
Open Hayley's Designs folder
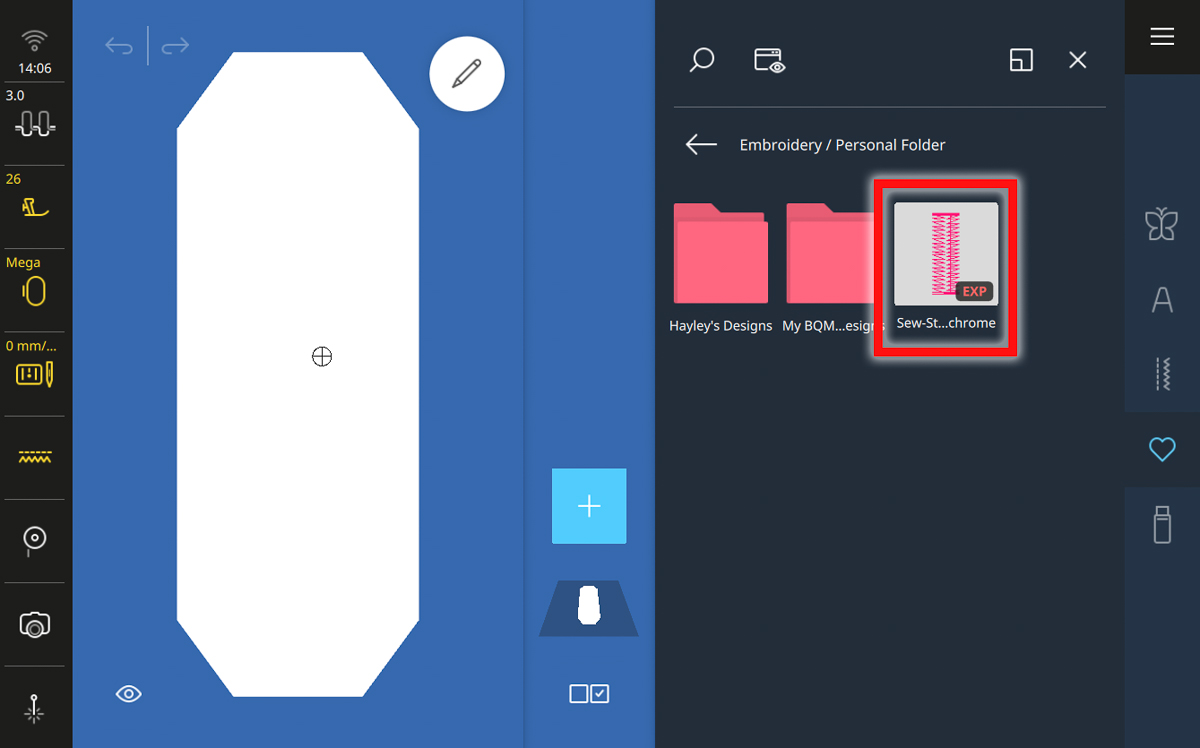pos(720,255)
